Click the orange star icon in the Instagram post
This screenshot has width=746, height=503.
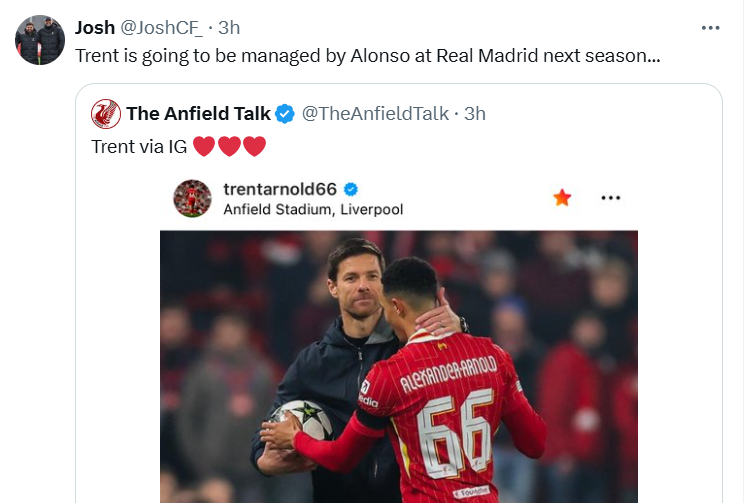(562, 197)
